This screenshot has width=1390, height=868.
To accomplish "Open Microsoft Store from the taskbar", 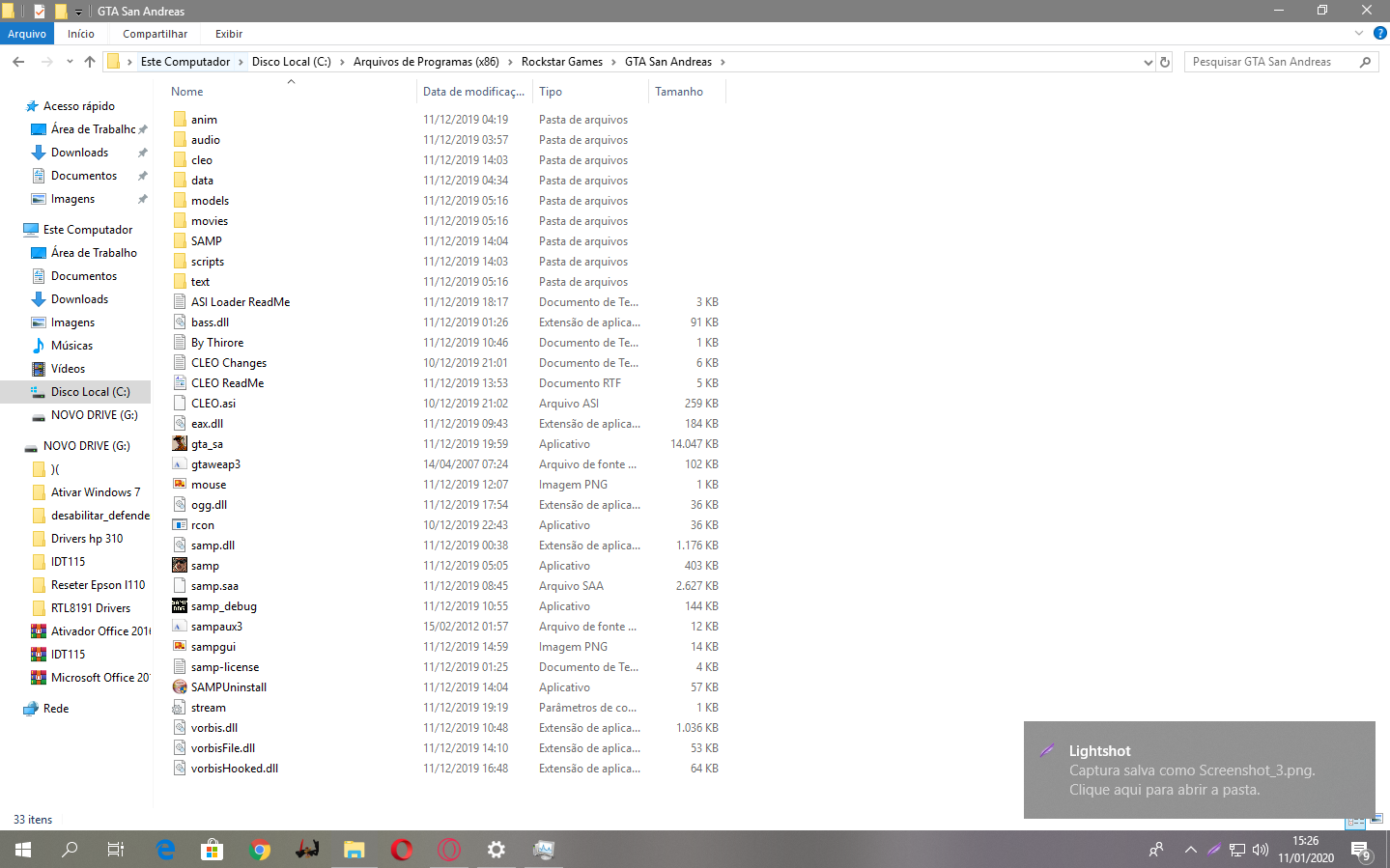I will pos(213,850).
